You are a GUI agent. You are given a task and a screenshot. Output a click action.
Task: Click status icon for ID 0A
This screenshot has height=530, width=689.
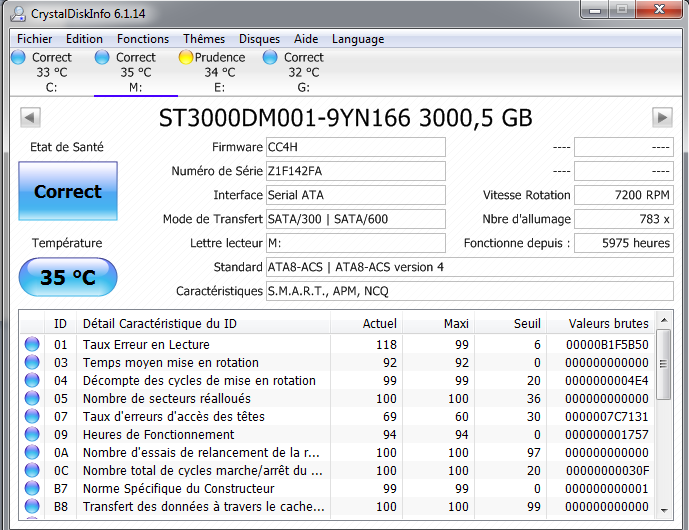pos(32,452)
